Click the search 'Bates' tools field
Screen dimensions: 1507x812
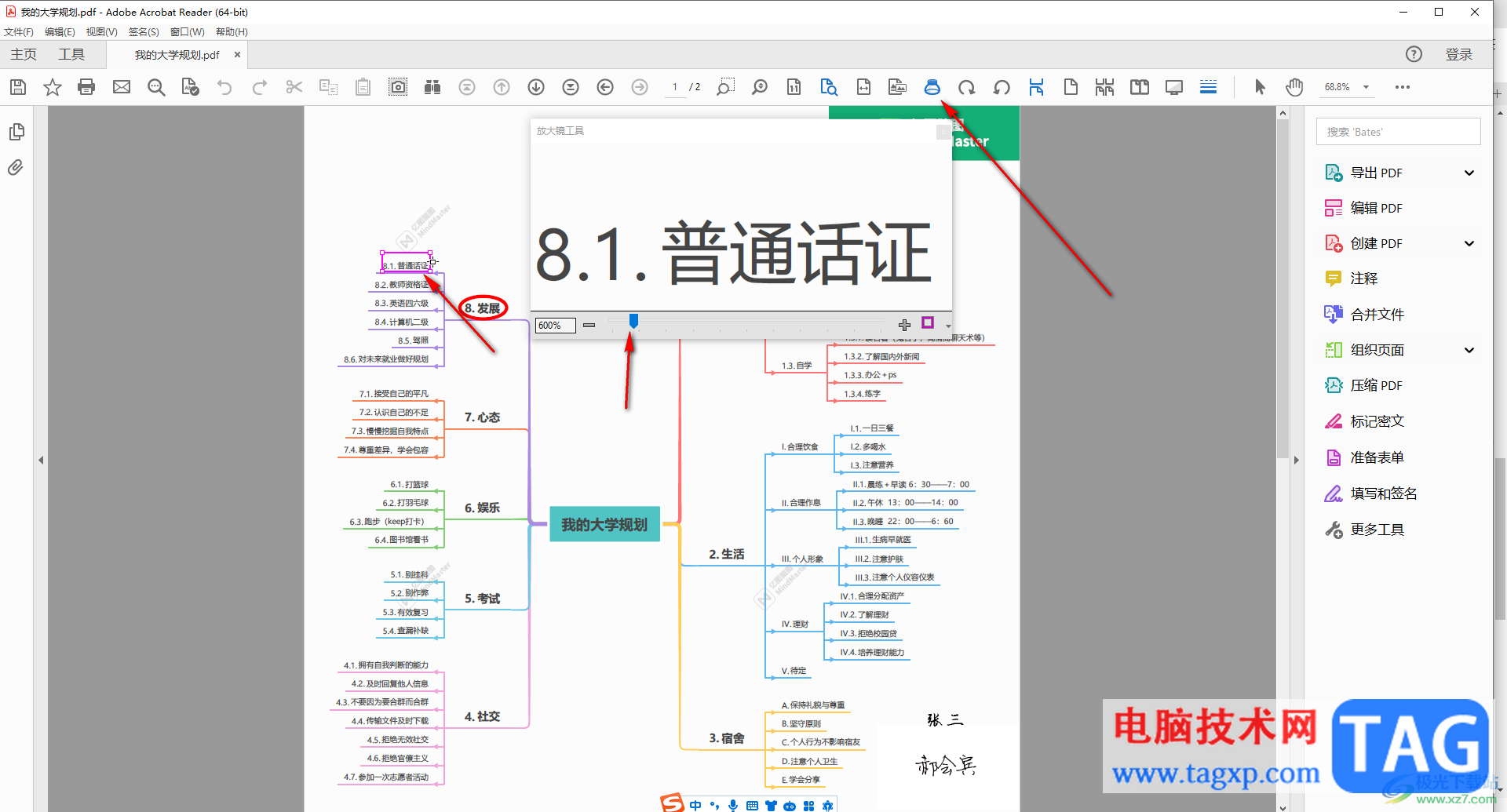coord(1399,132)
